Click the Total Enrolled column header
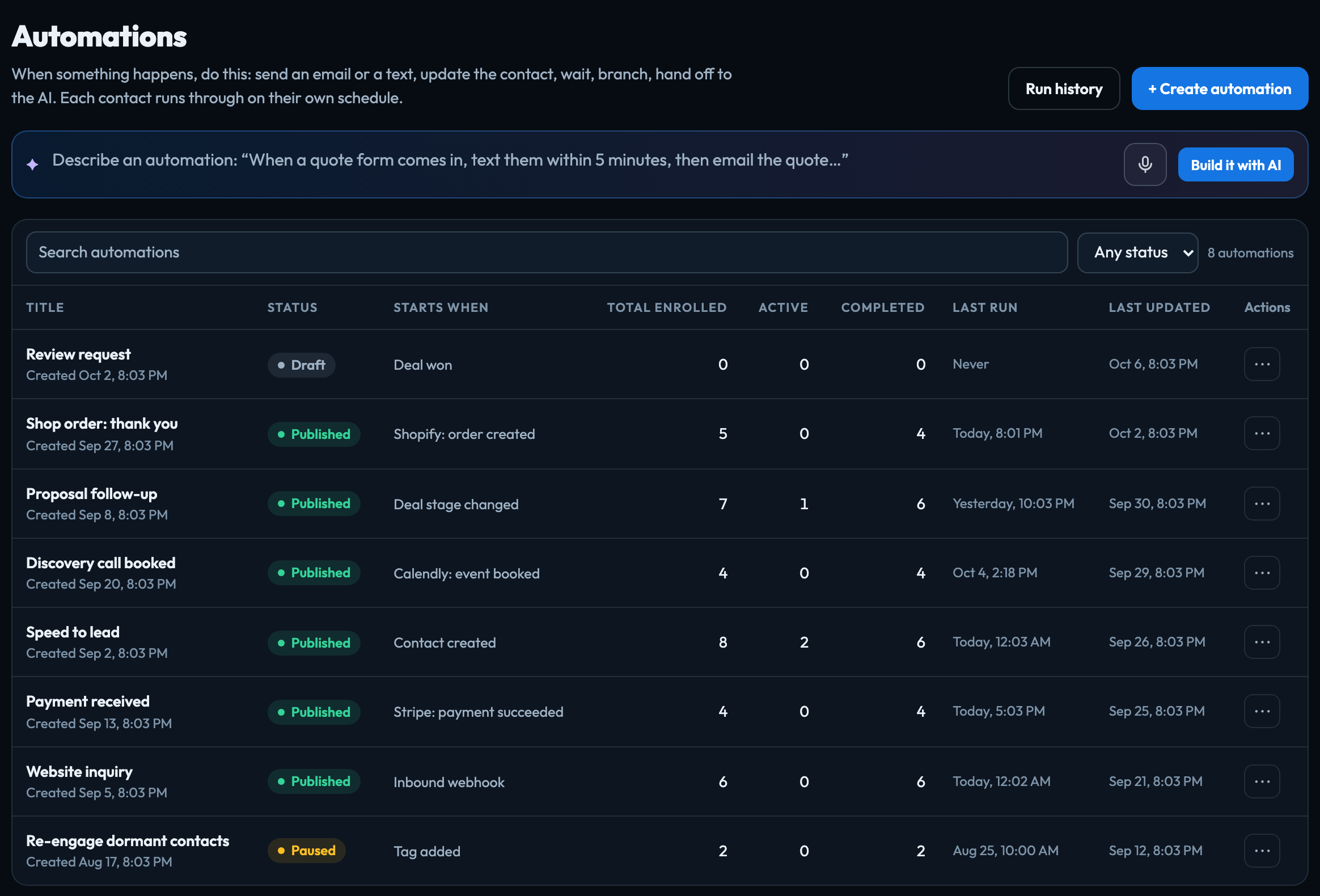Image resolution: width=1320 pixels, height=896 pixels. pos(667,307)
